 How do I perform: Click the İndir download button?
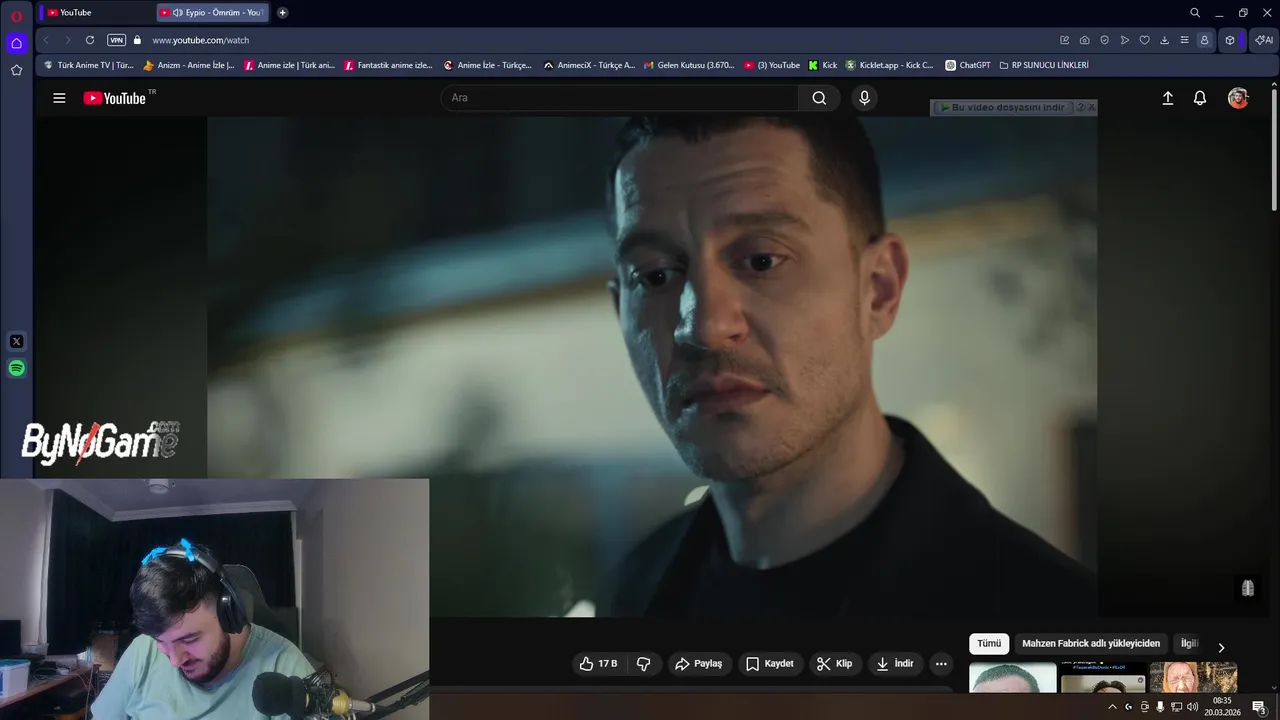(x=895, y=664)
